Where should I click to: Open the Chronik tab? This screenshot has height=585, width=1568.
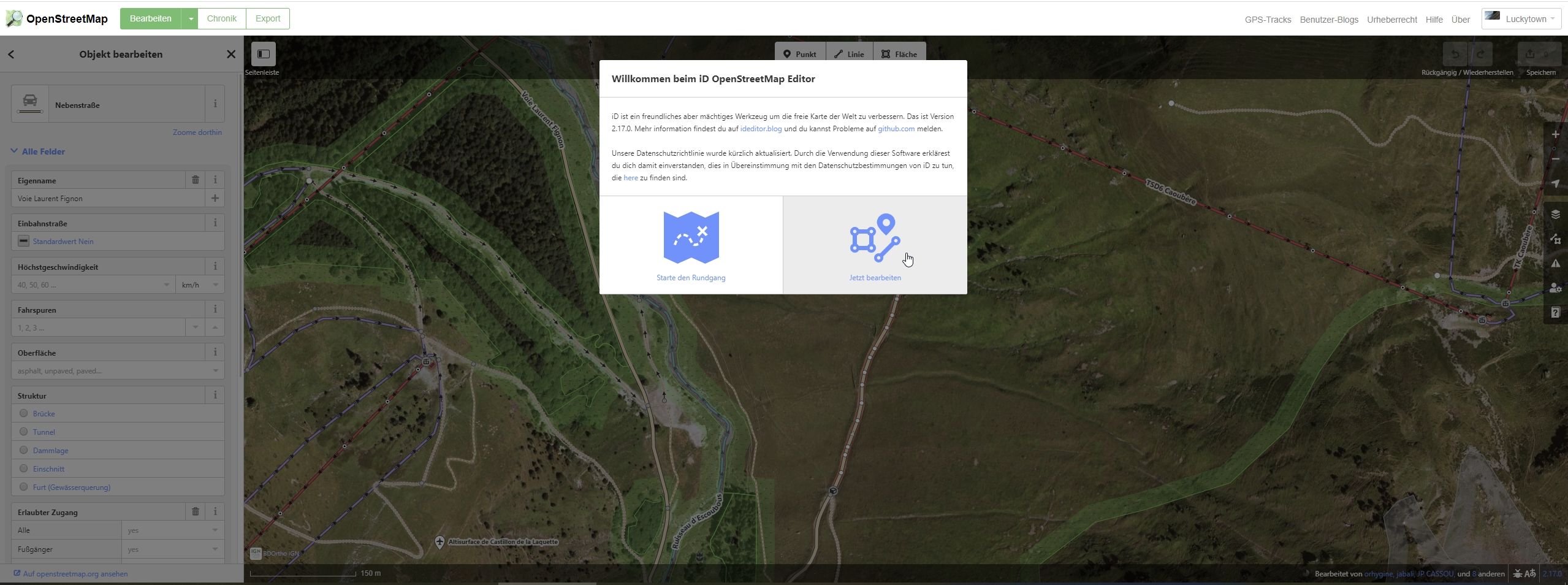tap(221, 18)
